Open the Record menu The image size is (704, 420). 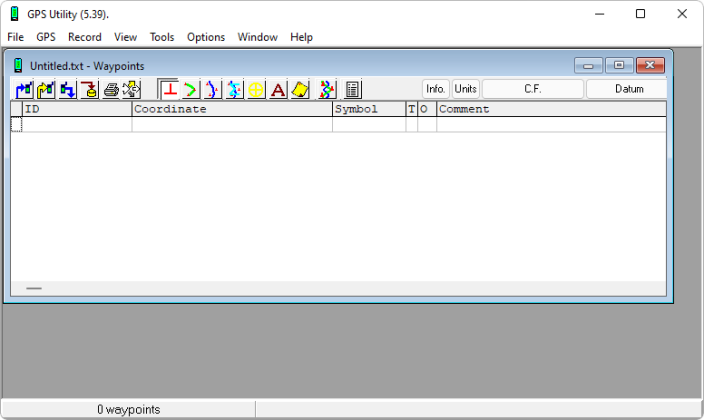coord(84,37)
